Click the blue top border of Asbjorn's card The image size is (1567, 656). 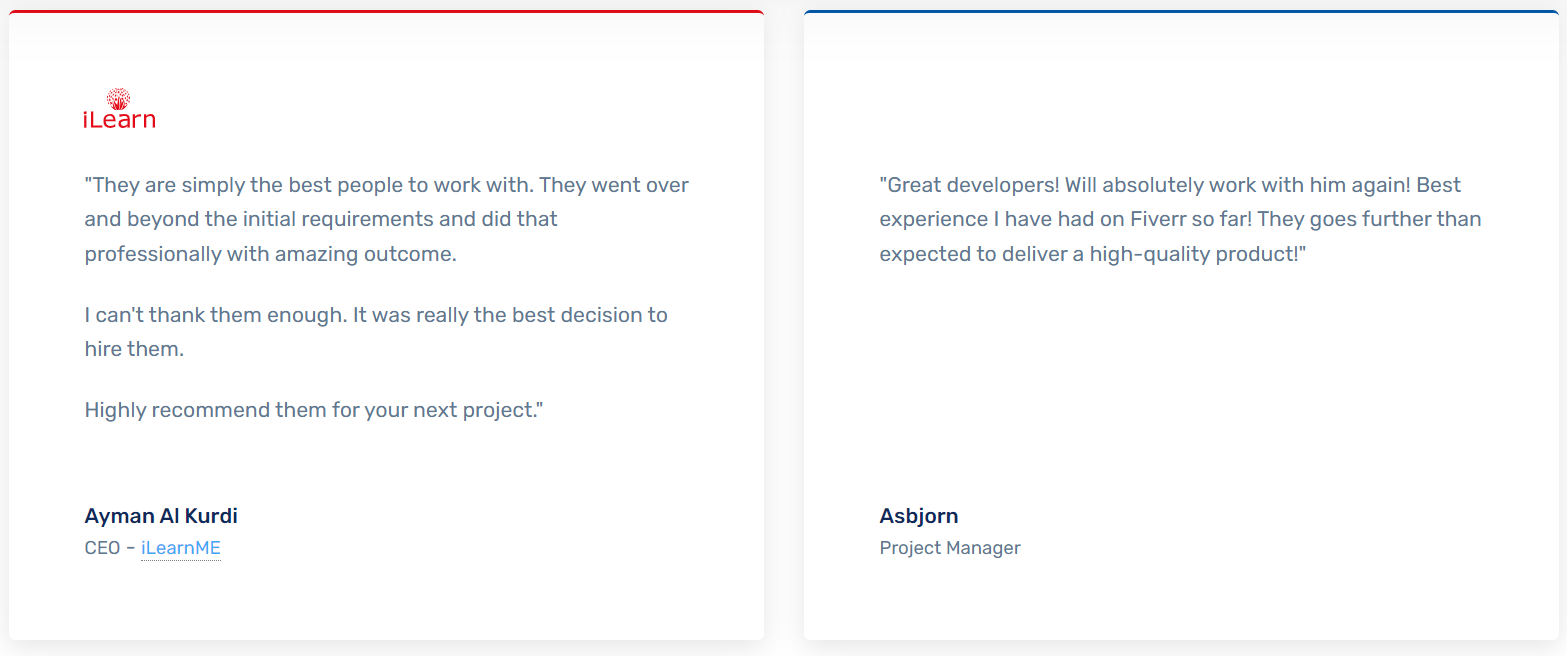click(x=1181, y=12)
